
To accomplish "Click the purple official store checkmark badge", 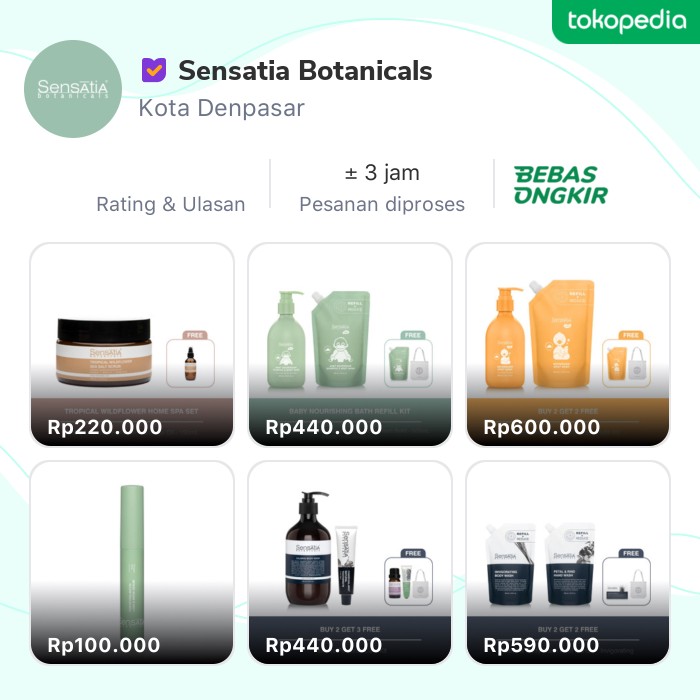I will coord(153,71).
